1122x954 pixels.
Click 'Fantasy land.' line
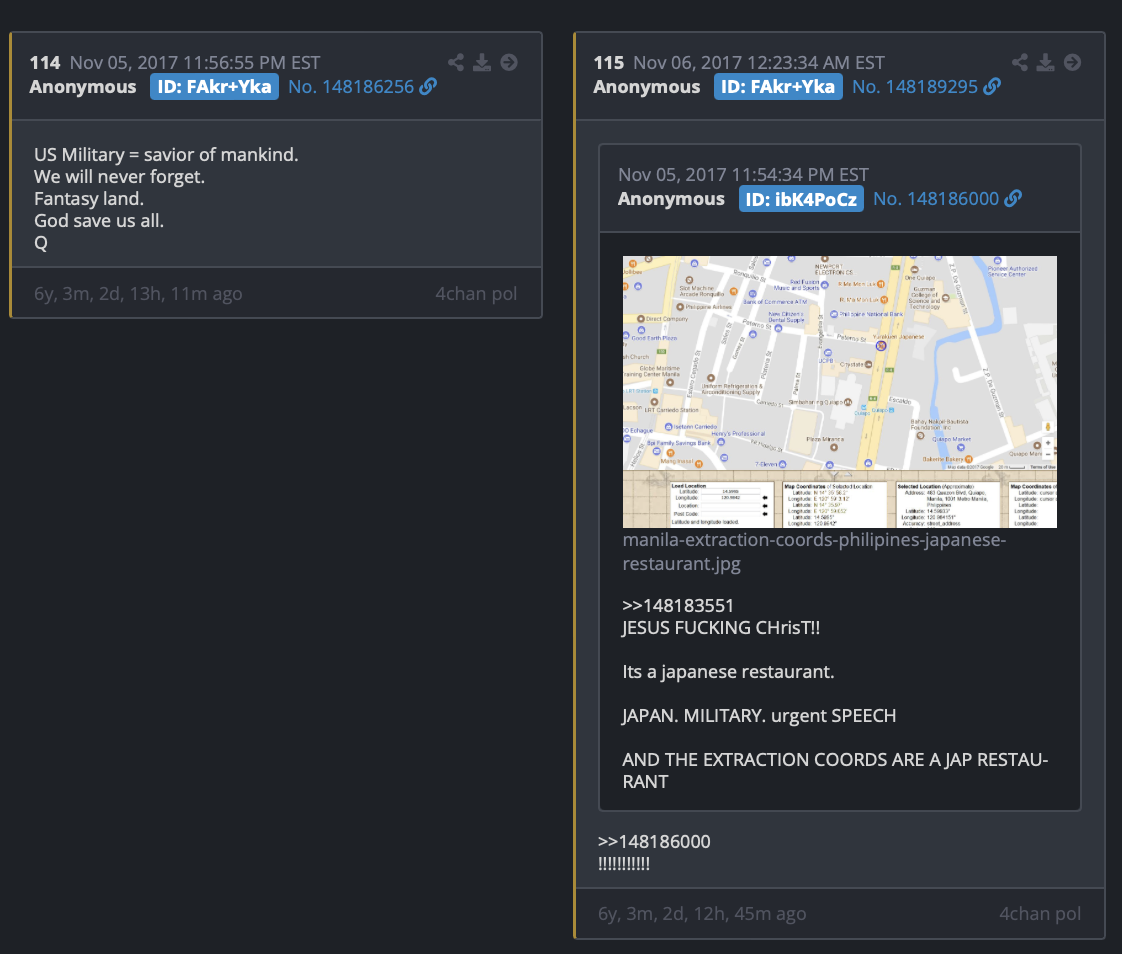[89, 199]
